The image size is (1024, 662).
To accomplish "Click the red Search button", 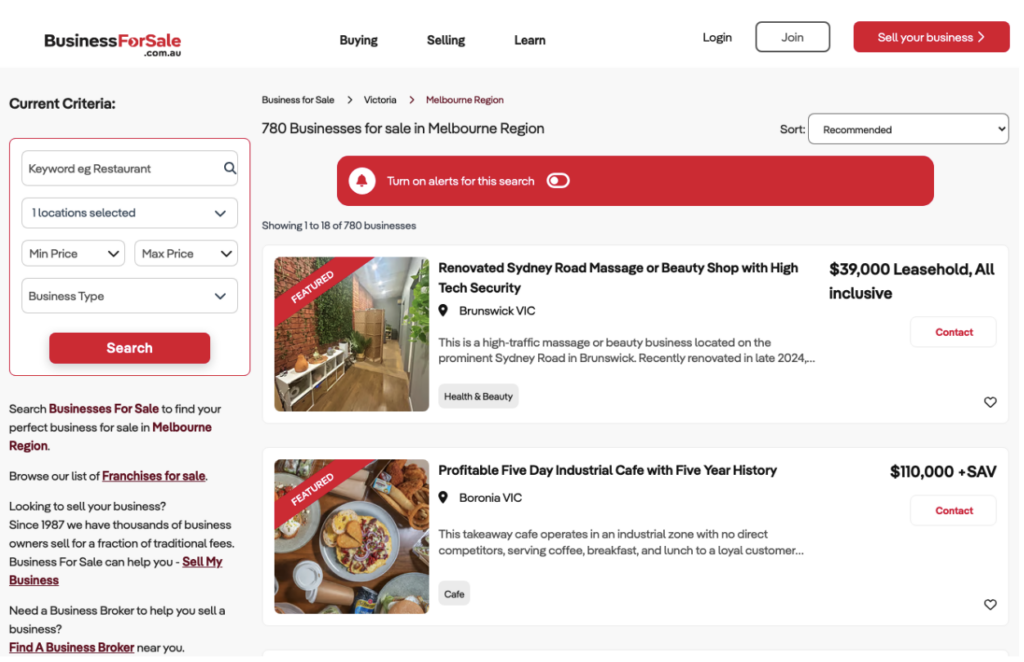I will click(x=129, y=348).
